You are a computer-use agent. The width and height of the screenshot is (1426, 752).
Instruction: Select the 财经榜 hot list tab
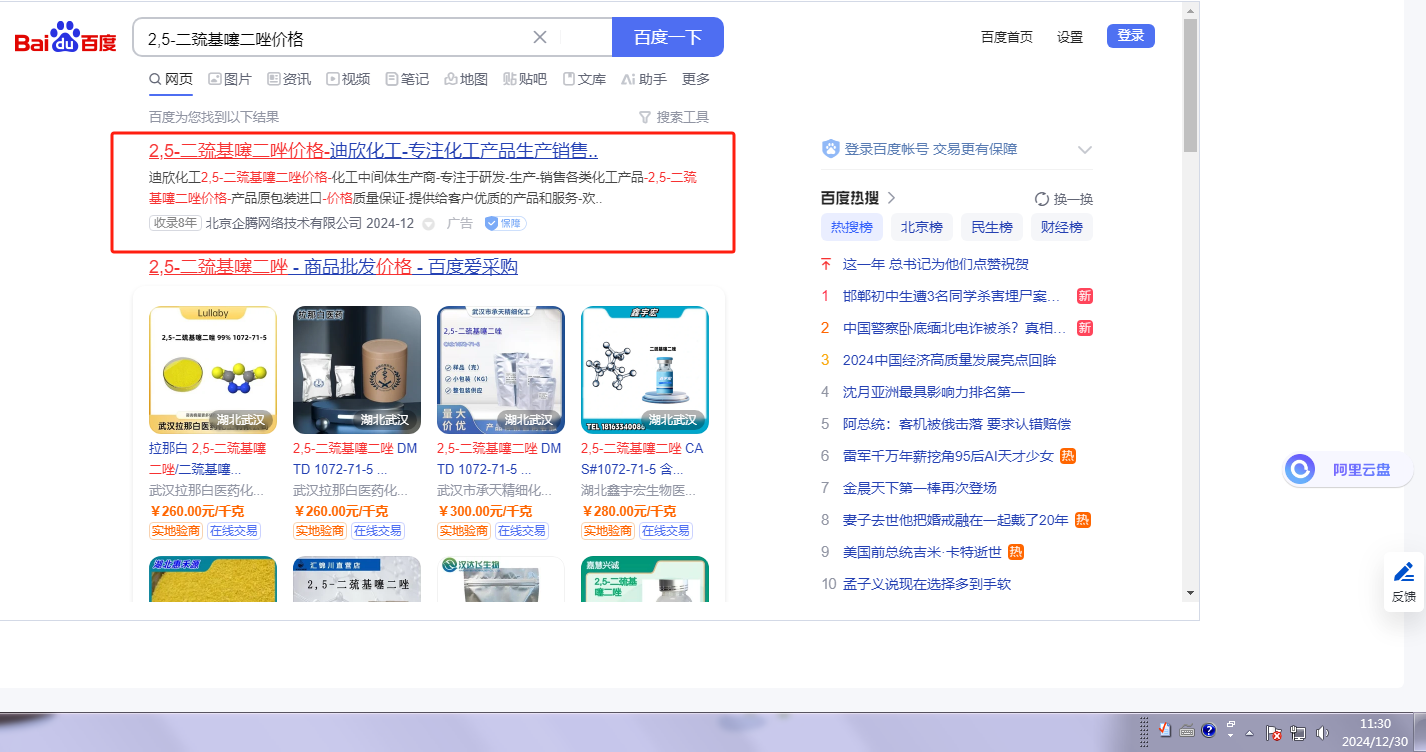tap(1061, 227)
